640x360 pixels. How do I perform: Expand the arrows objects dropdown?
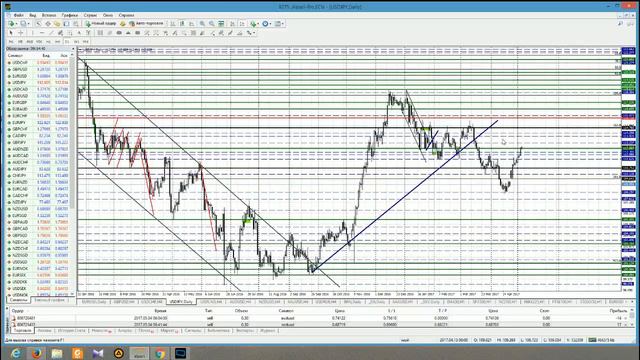tap(254, 33)
